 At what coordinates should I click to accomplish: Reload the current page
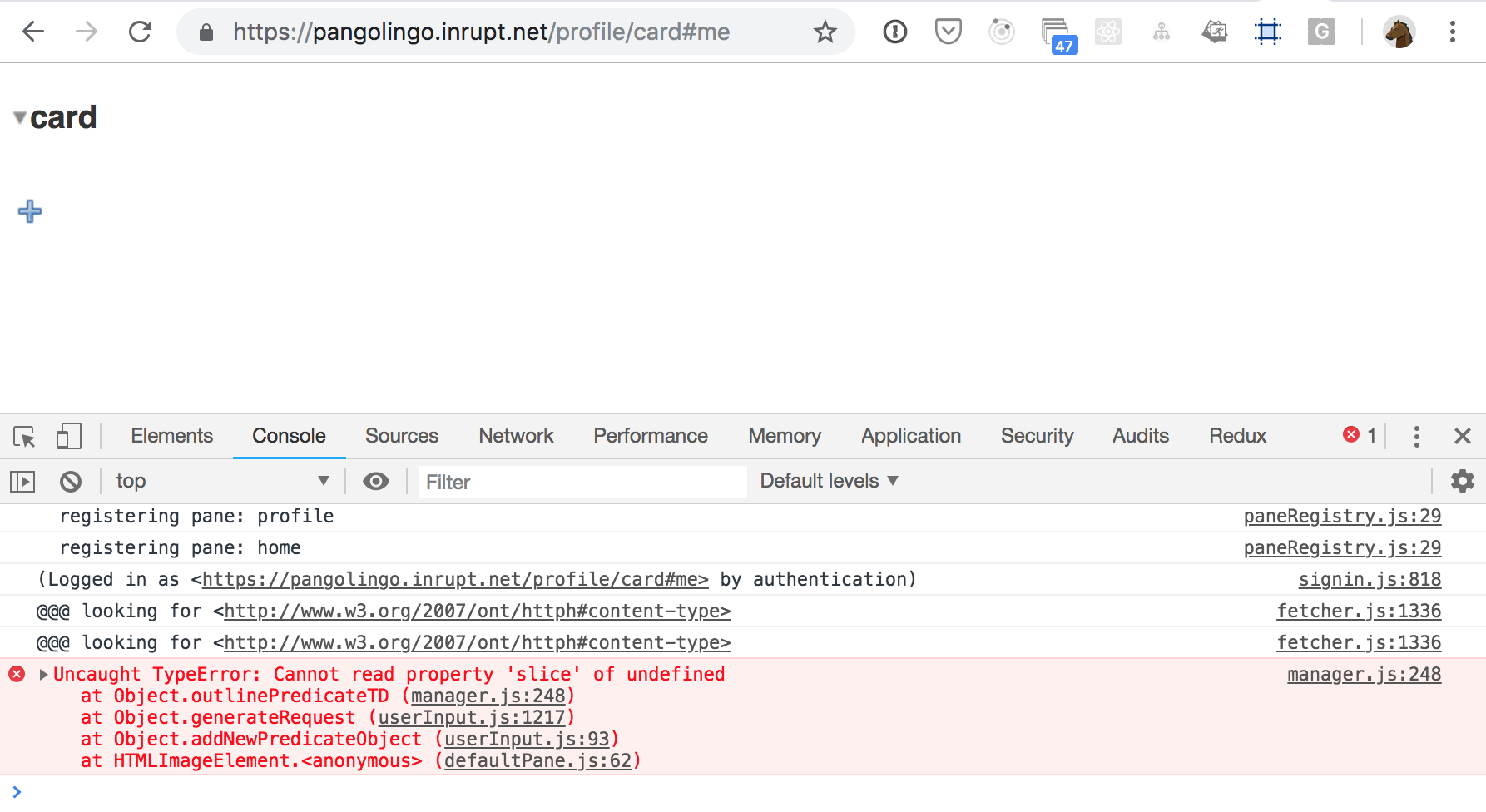pyautogui.click(x=141, y=32)
